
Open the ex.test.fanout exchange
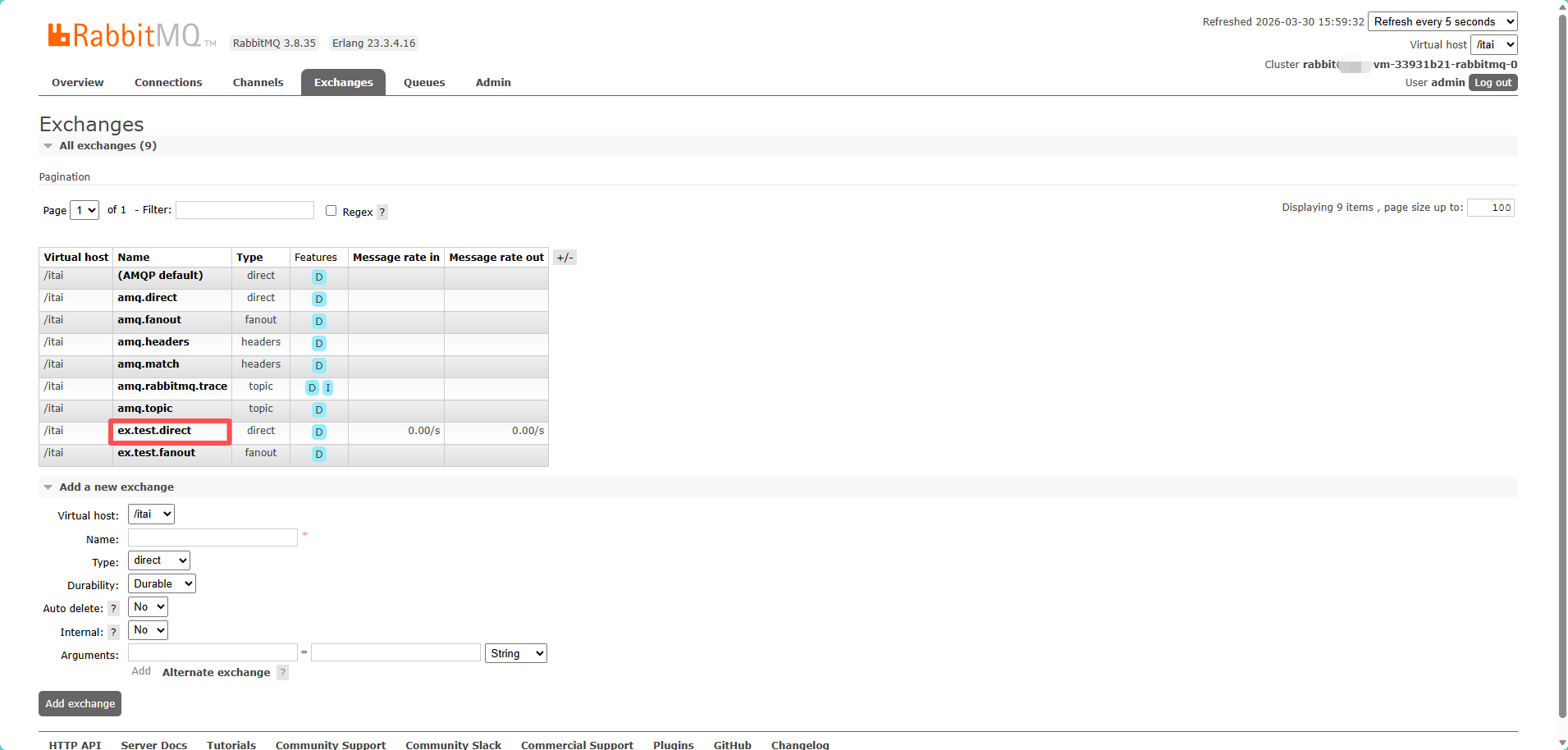point(157,453)
